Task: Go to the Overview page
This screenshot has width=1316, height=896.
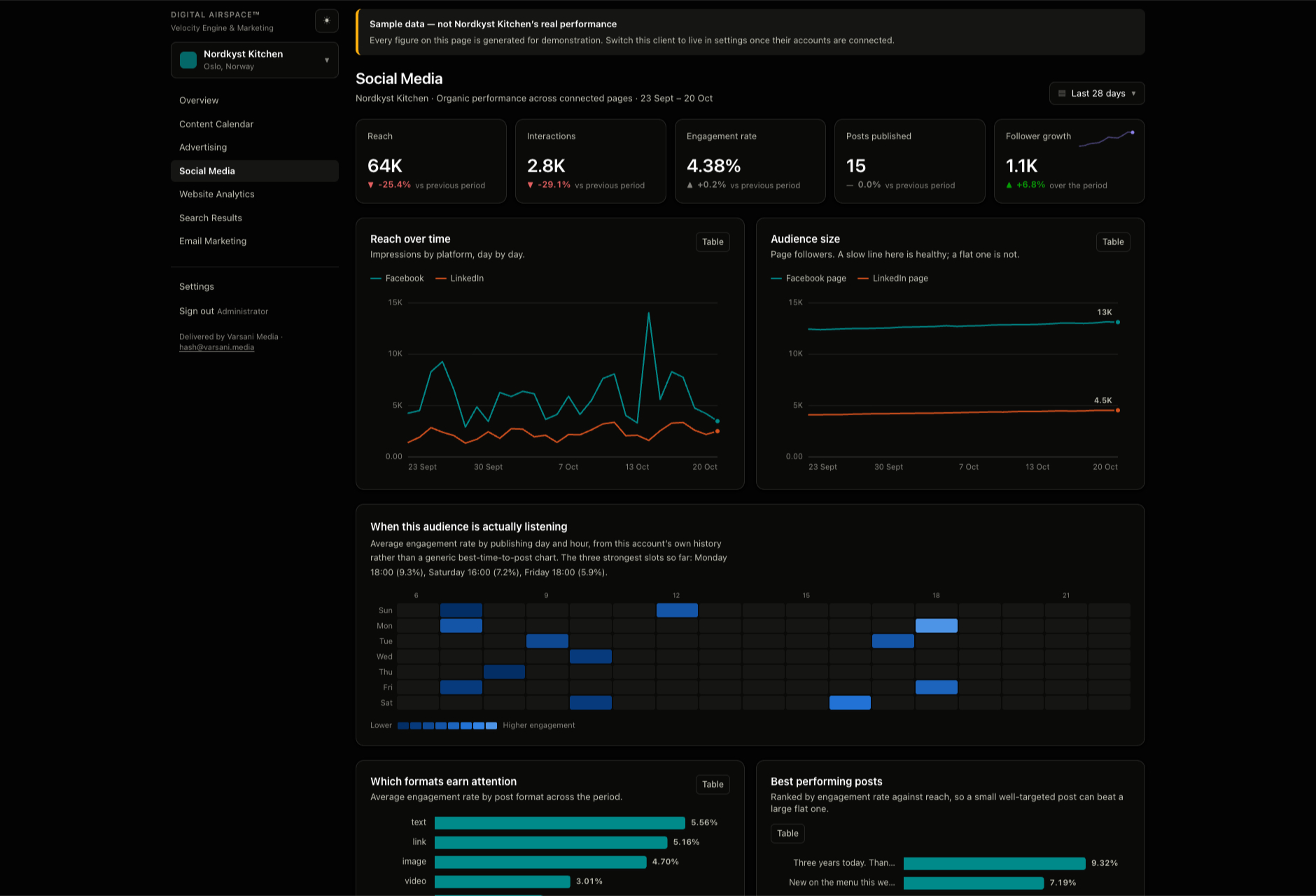Action: tap(255, 100)
